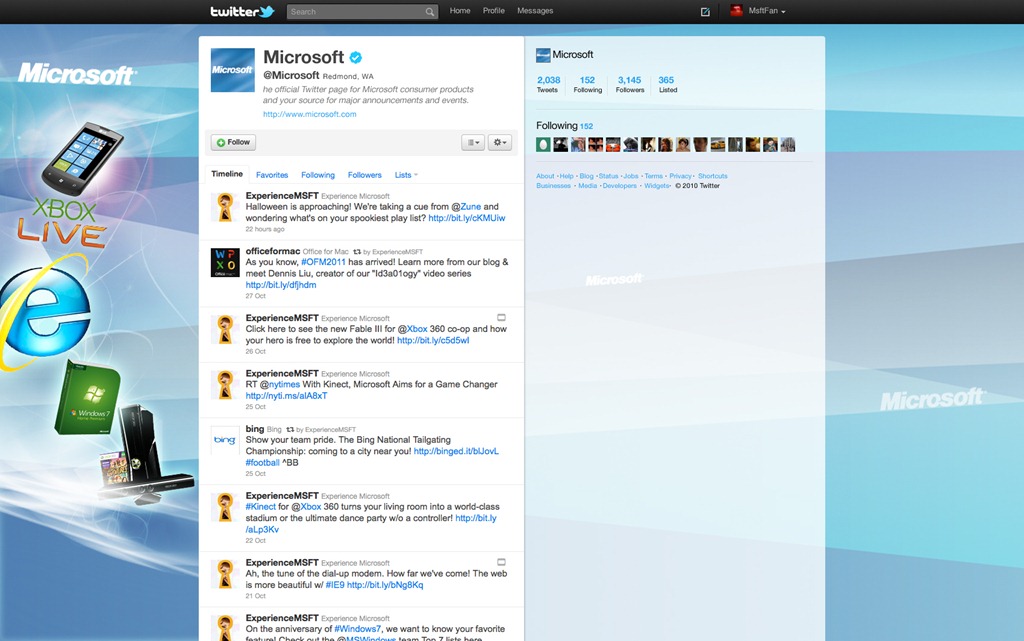Open the Developers footer link

point(619,186)
